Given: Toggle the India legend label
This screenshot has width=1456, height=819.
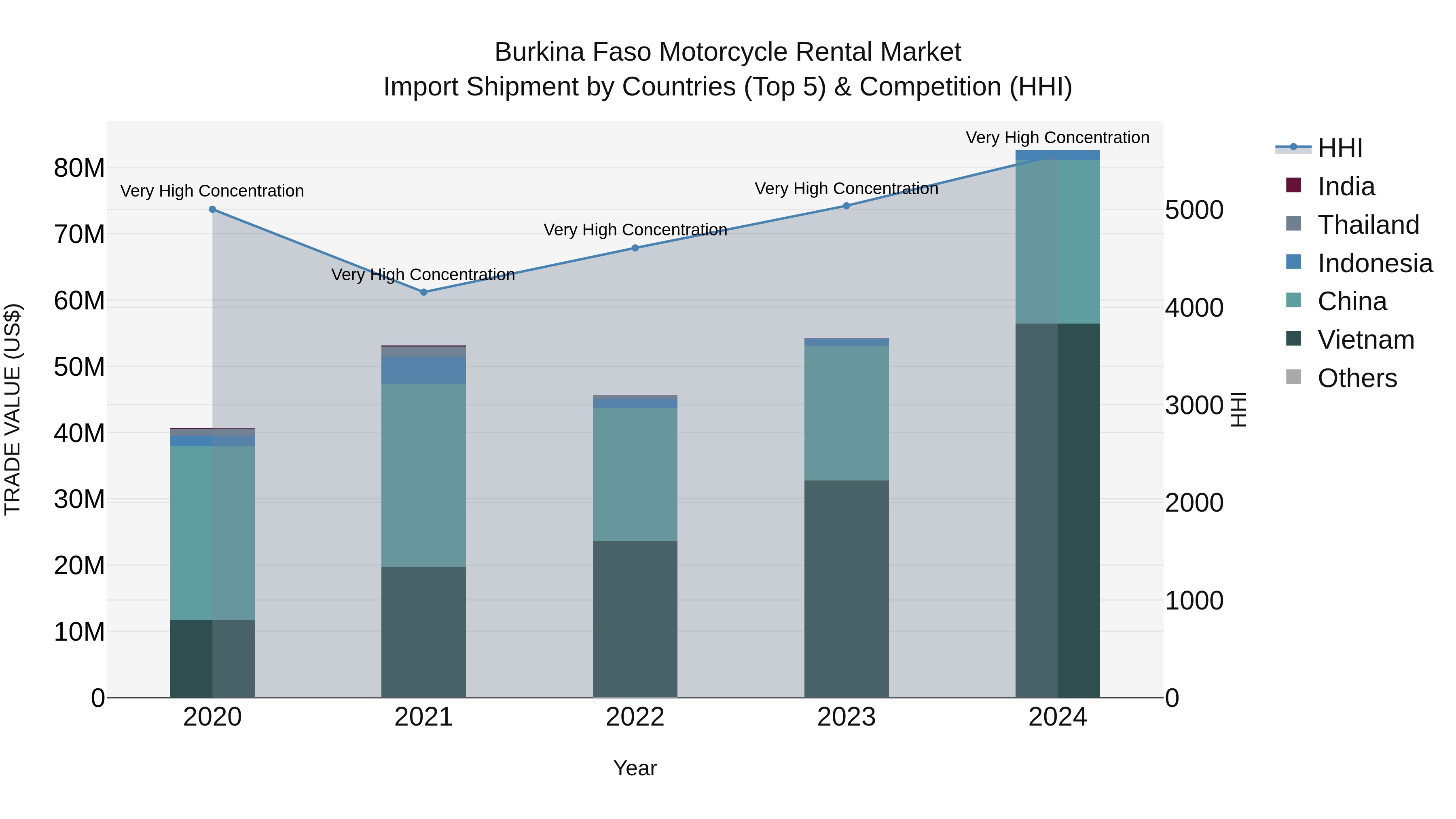Looking at the screenshot, I should [x=1346, y=186].
